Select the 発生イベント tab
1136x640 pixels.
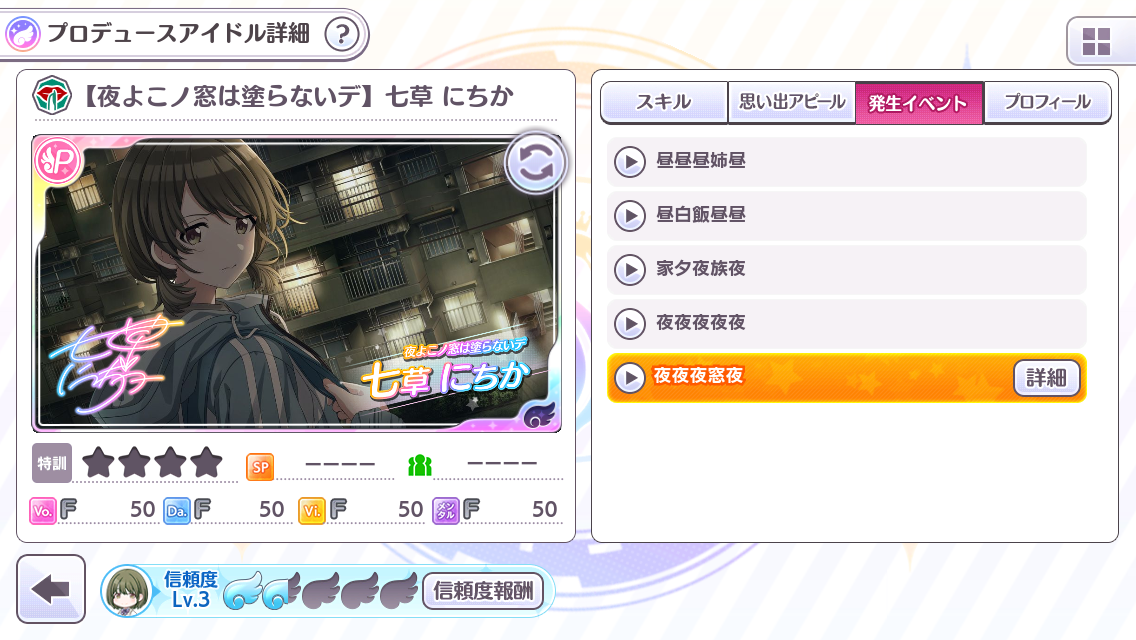pos(919,103)
